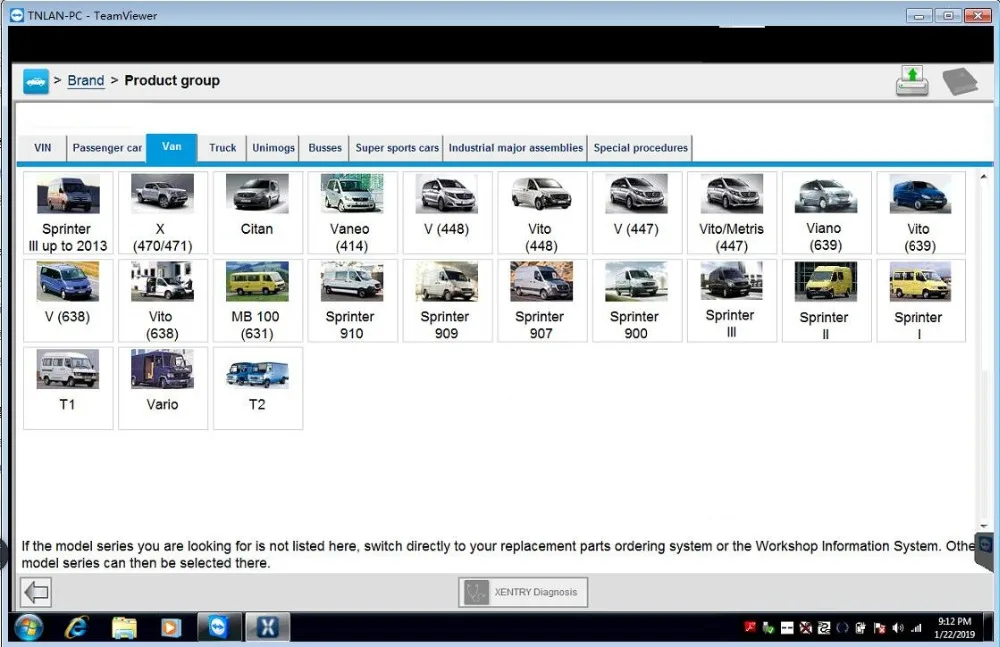Image resolution: width=1000 pixels, height=647 pixels.
Task: Pick the Sprinter 909 tile
Action: point(447,301)
